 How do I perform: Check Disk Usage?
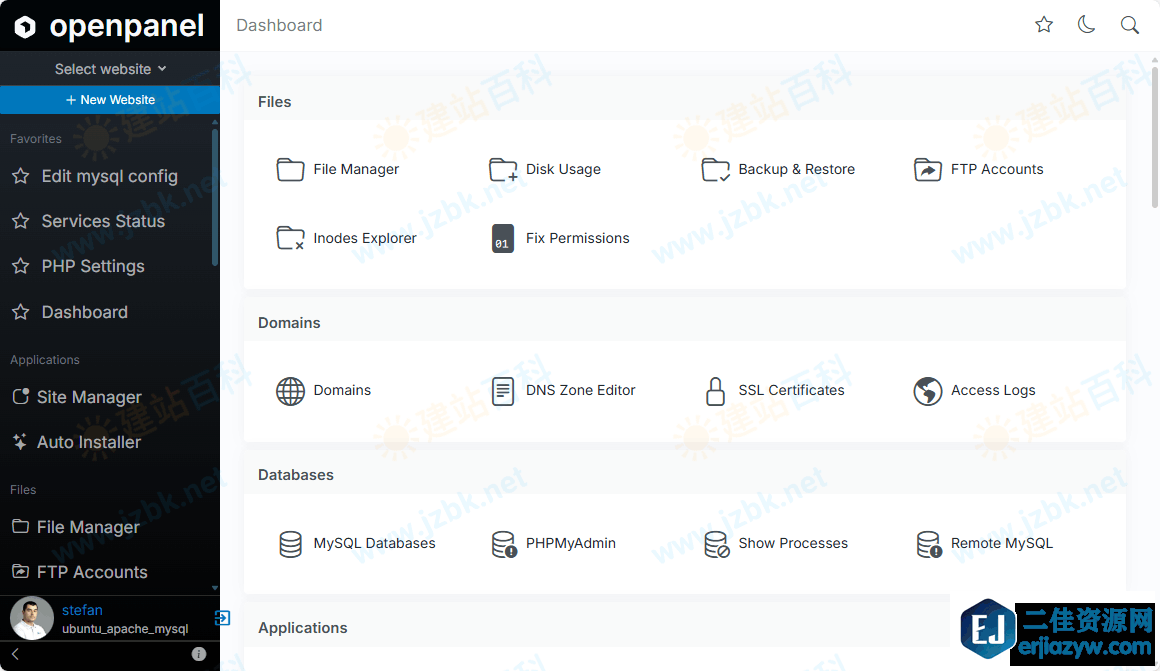(564, 169)
